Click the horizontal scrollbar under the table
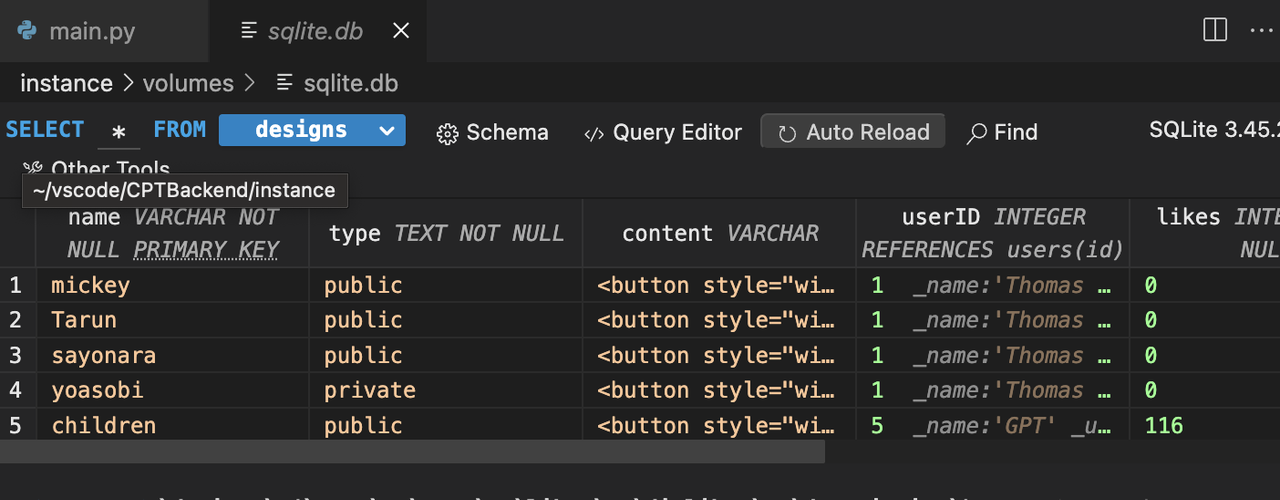This screenshot has height=500, width=1280. tap(412, 451)
